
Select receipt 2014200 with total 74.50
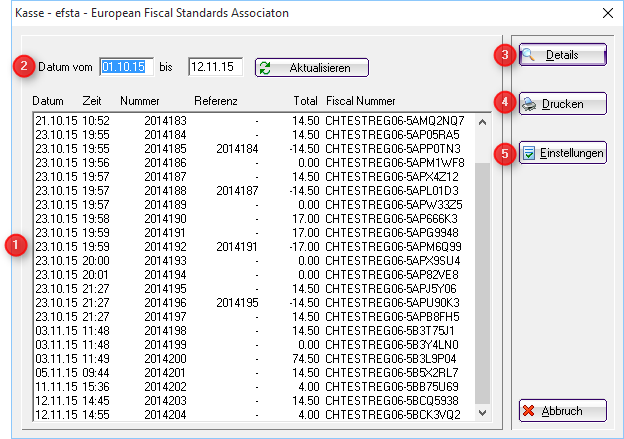point(250,357)
